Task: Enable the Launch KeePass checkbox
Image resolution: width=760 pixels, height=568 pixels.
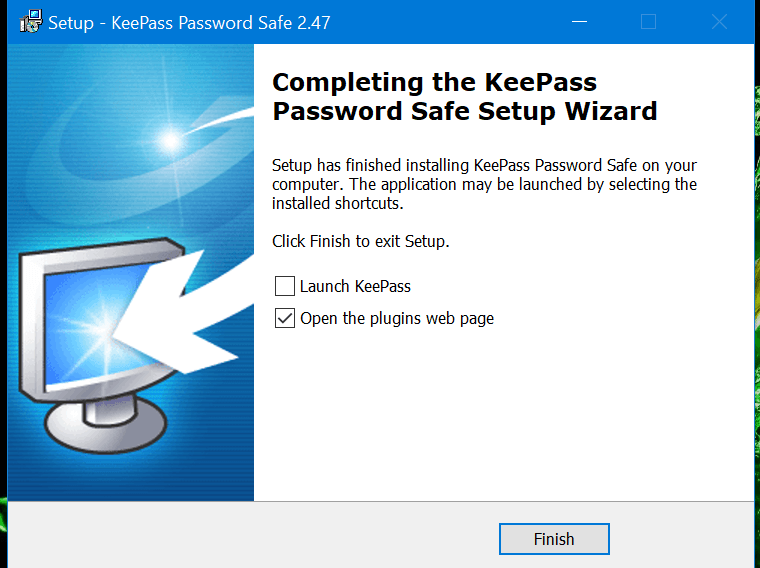Action: pyautogui.click(x=285, y=286)
